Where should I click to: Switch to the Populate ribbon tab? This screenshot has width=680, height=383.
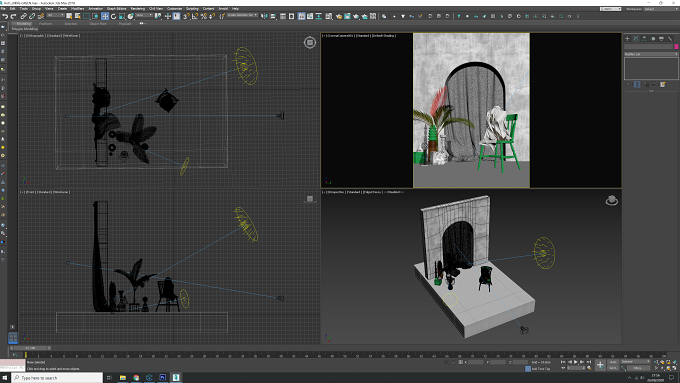(125, 23)
